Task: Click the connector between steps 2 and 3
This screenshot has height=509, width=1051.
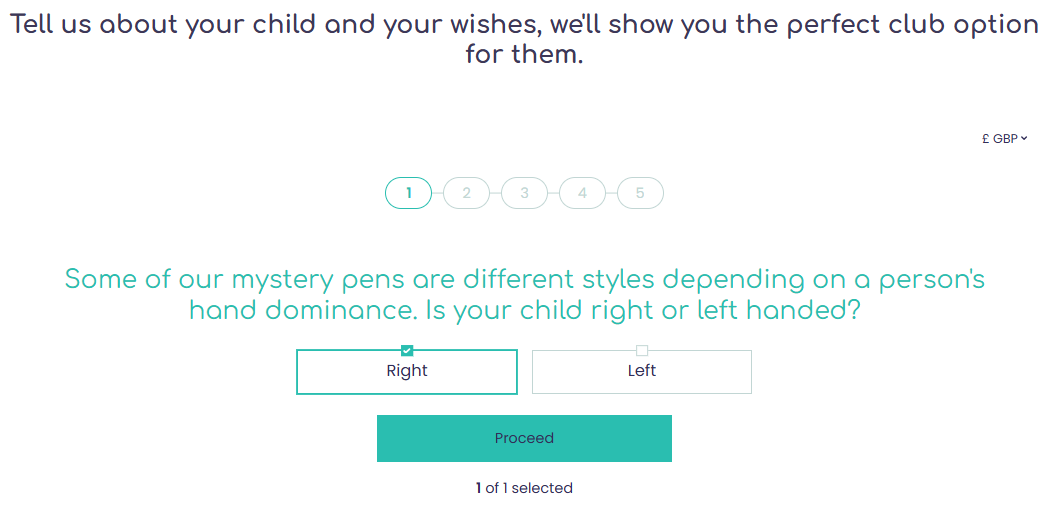Action: (495, 193)
